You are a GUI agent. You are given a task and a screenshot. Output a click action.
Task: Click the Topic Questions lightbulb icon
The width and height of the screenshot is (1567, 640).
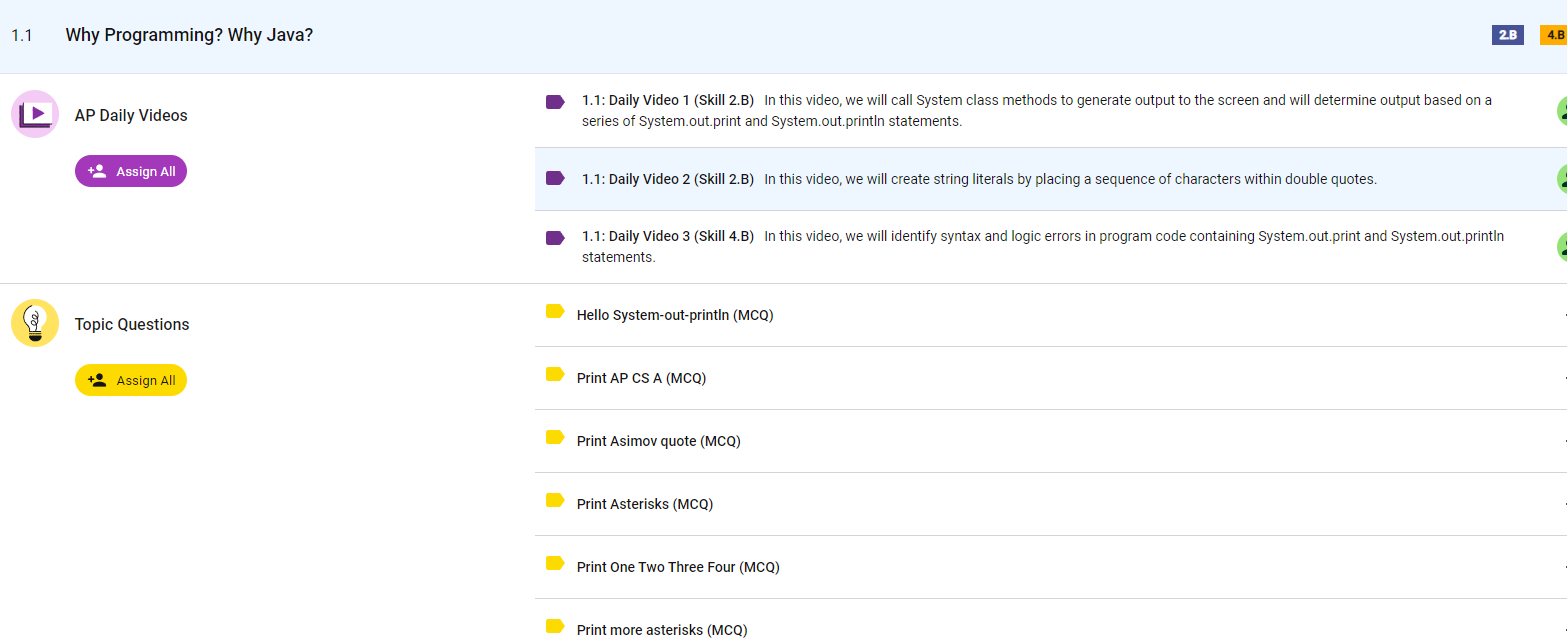click(35, 323)
